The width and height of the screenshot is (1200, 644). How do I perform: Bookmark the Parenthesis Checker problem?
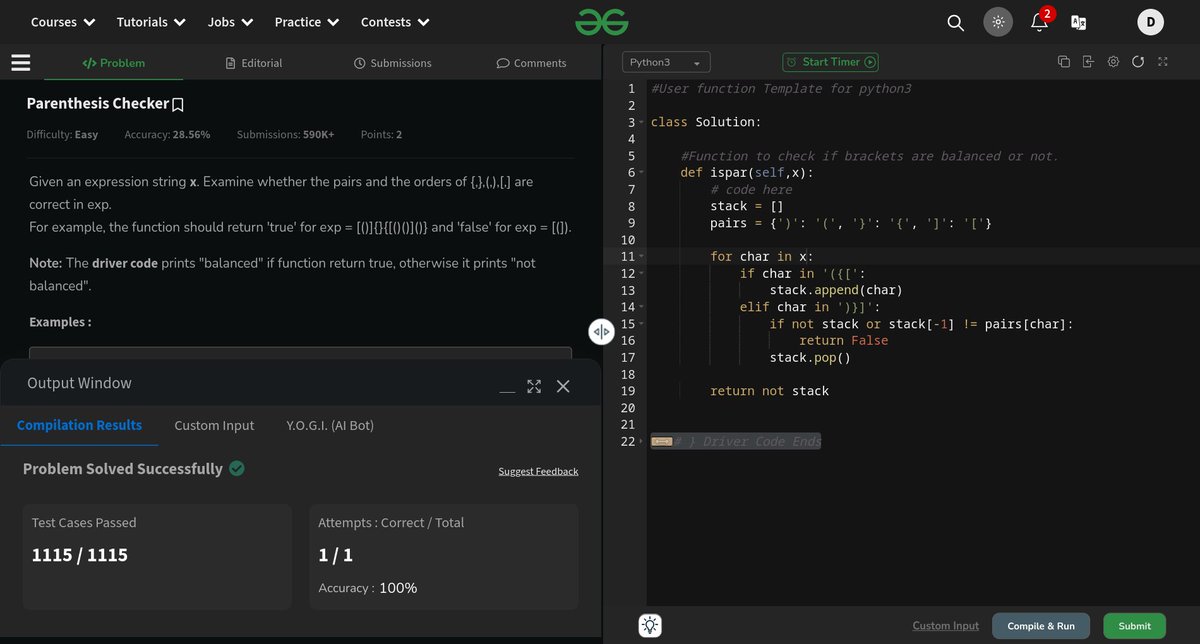(178, 104)
